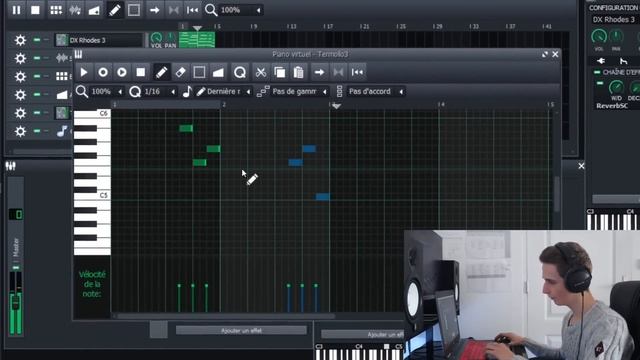
Task: Mute the third track in song editor
Action: pyautogui.click(x=37, y=76)
